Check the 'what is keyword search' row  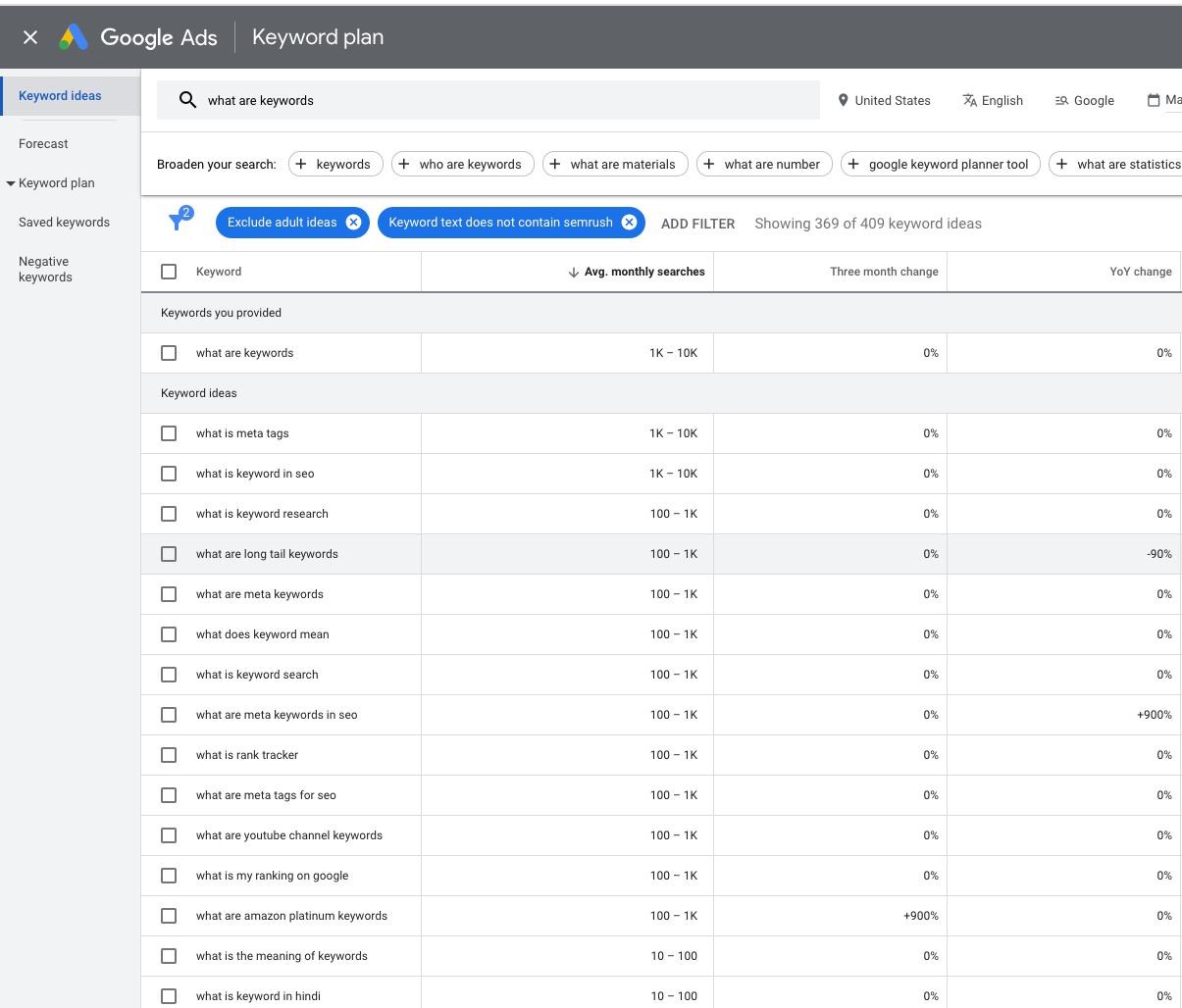[x=169, y=675]
